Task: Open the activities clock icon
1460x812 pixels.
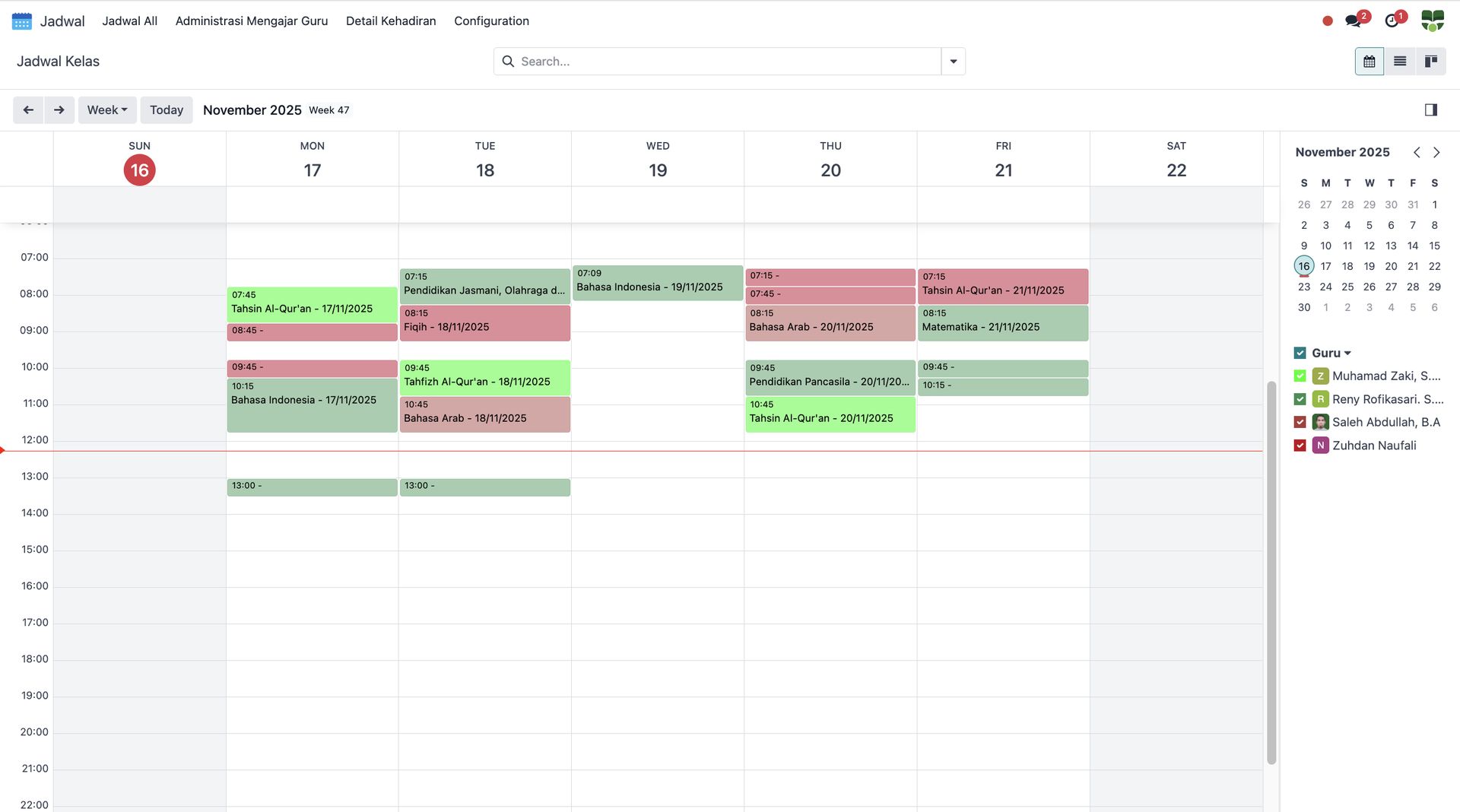Action: [x=1392, y=21]
